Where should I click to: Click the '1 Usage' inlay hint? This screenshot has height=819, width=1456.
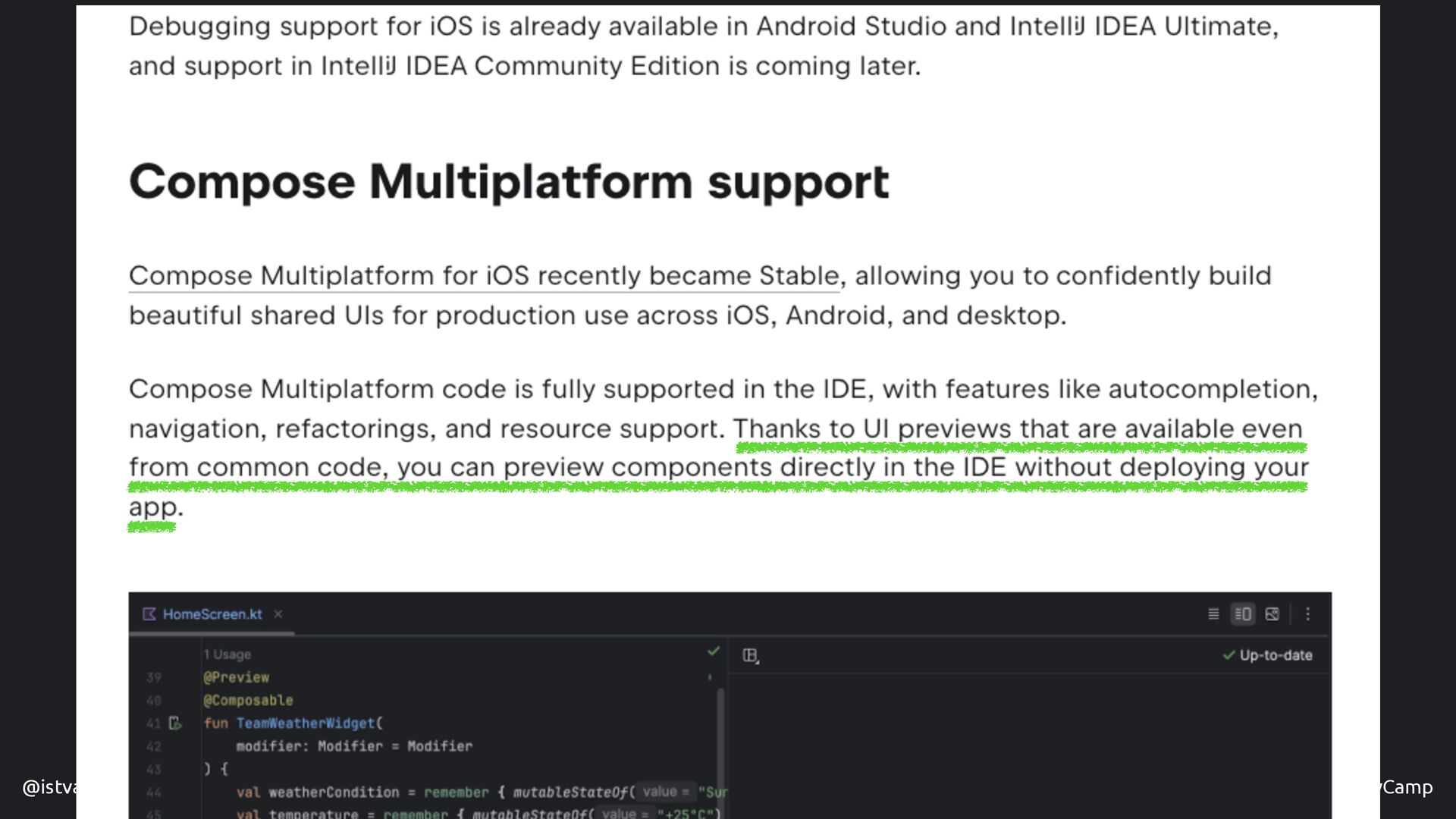[227, 654]
